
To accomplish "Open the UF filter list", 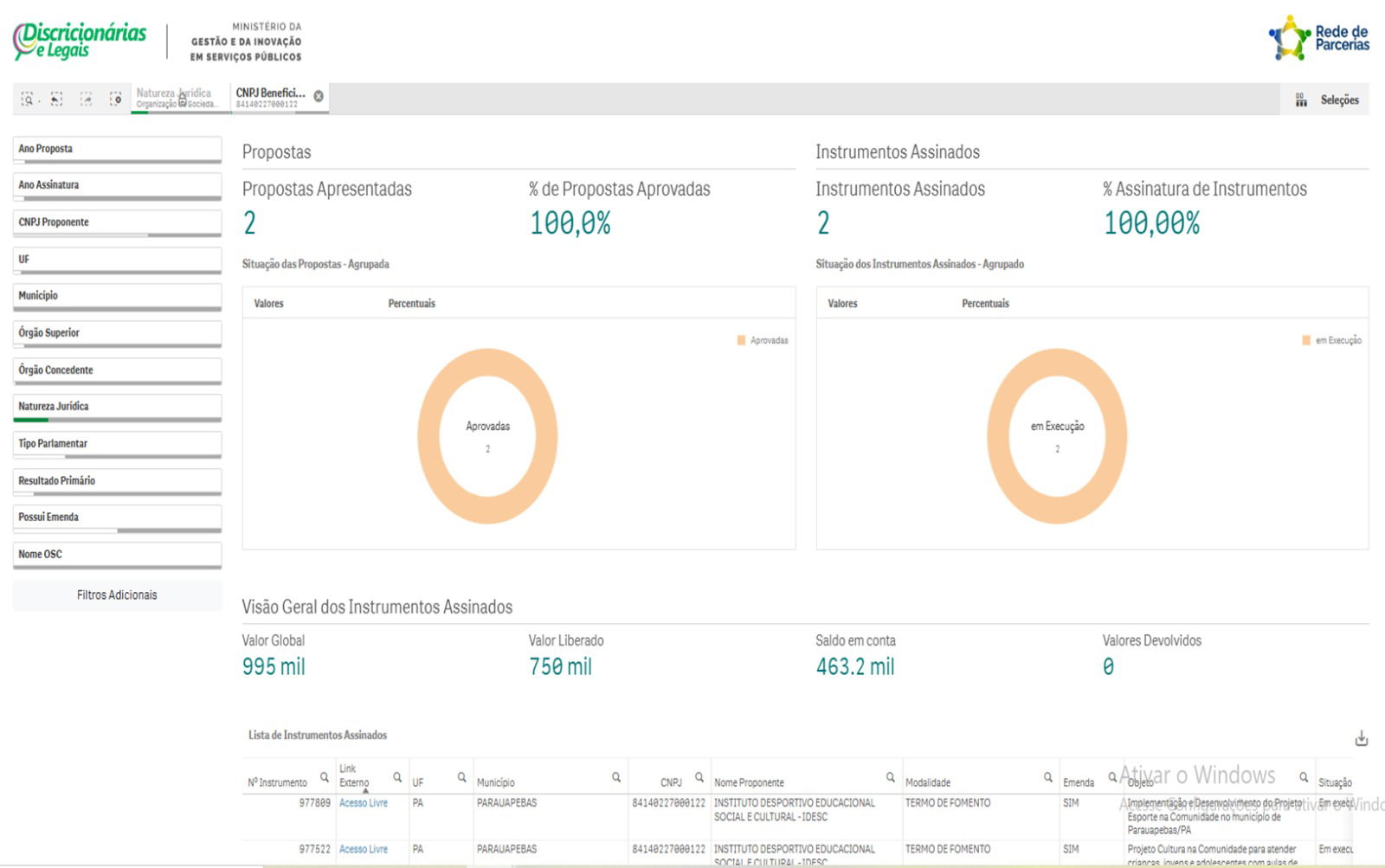I will 117,259.
